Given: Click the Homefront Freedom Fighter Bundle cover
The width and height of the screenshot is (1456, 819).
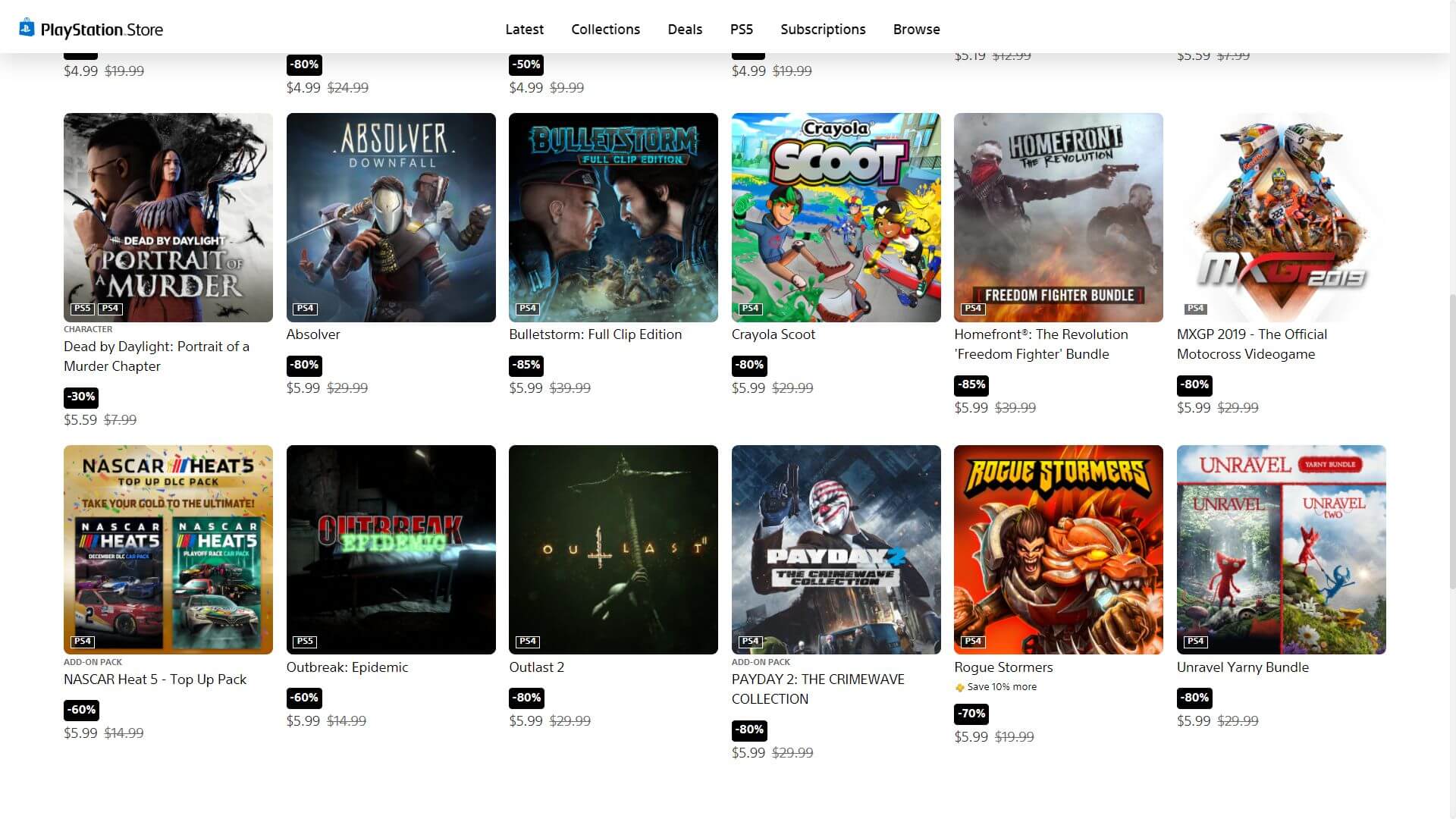Looking at the screenshot, I should [1058, 218].
